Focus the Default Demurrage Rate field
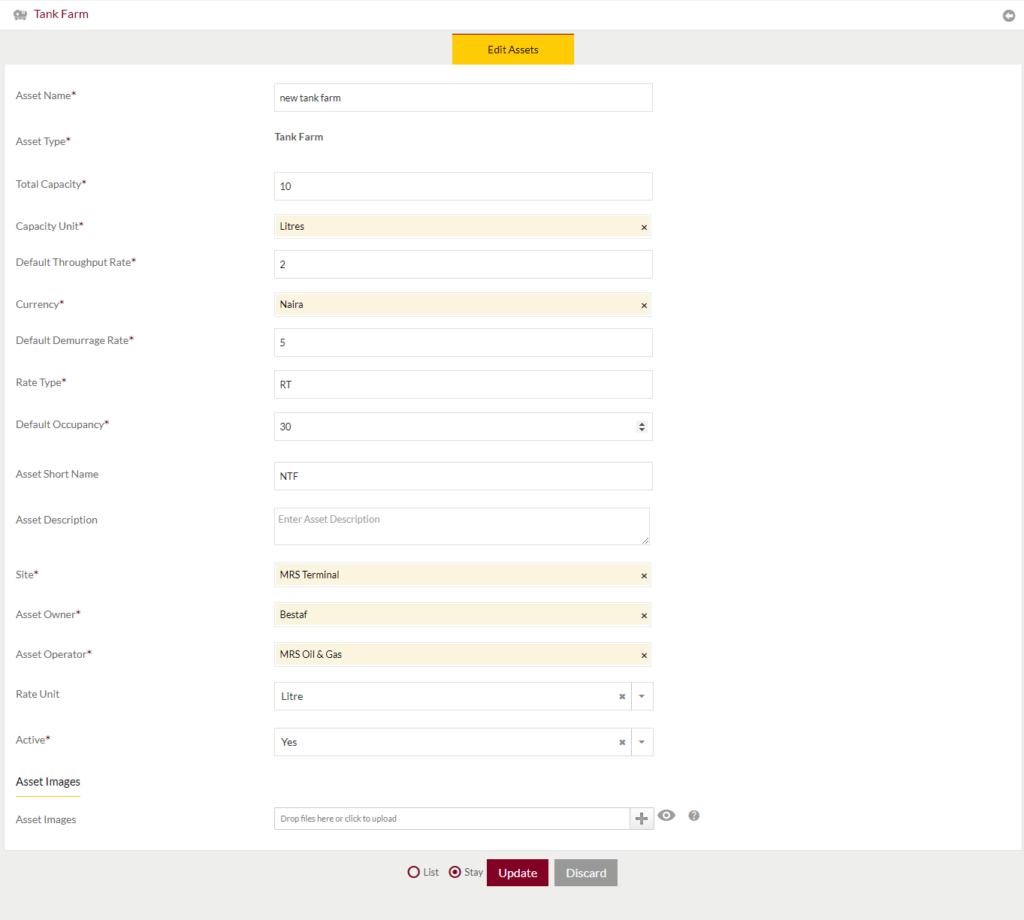The height and width of the screenshot is (920, 1024). [x=463, y=342]
